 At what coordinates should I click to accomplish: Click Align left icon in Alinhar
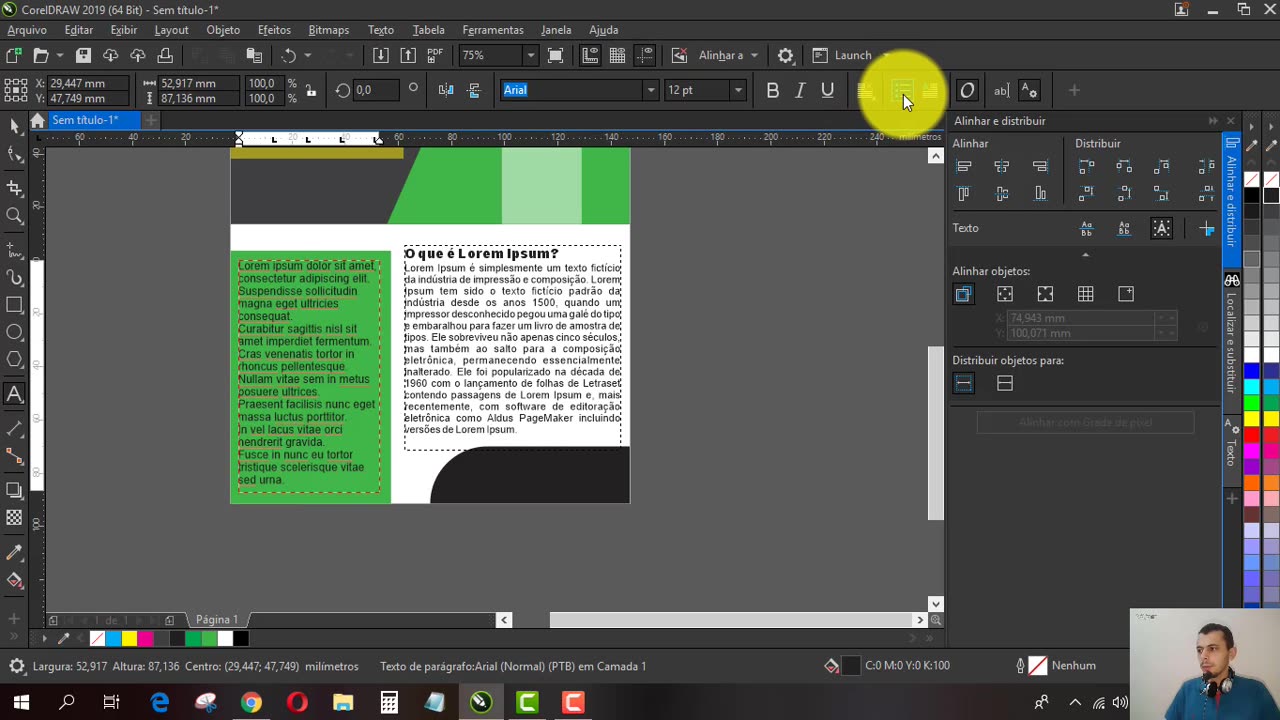[964, 167]
